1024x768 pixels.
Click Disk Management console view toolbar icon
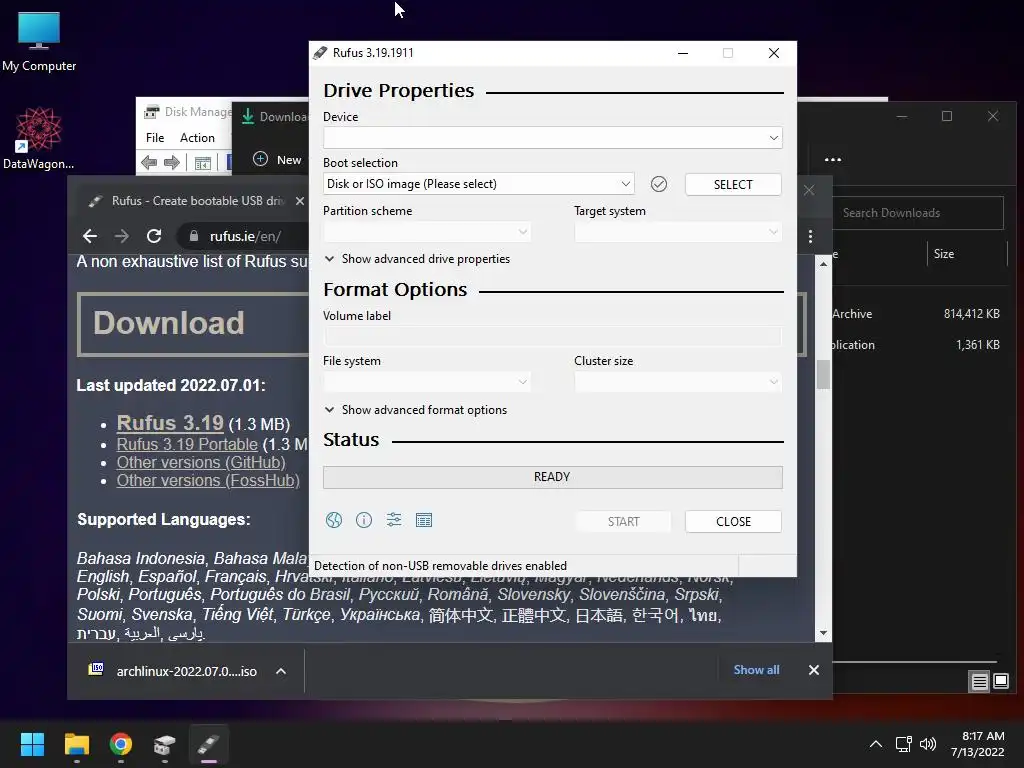pyautogui.click(x=202, y=163)
